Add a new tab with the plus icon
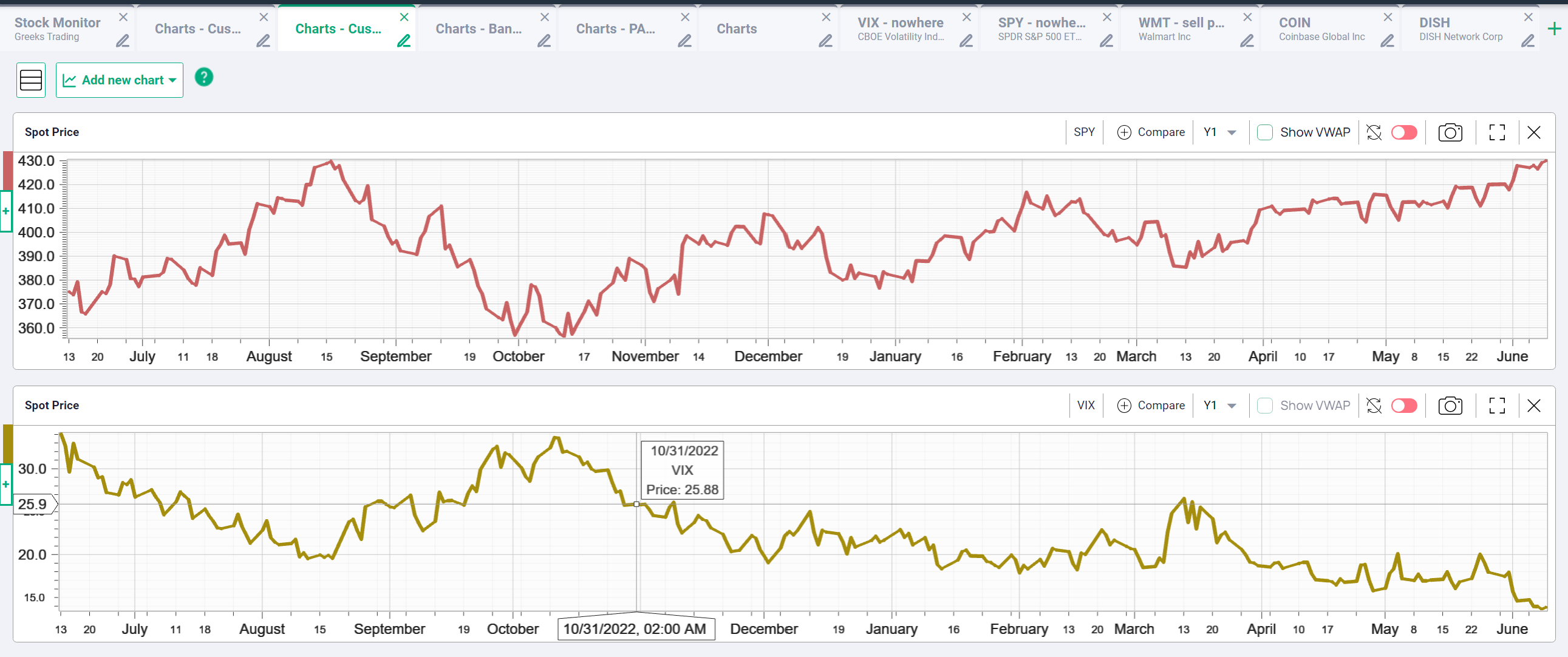The width and height of the screenshot is (1568, 657). click(1554, 29)
